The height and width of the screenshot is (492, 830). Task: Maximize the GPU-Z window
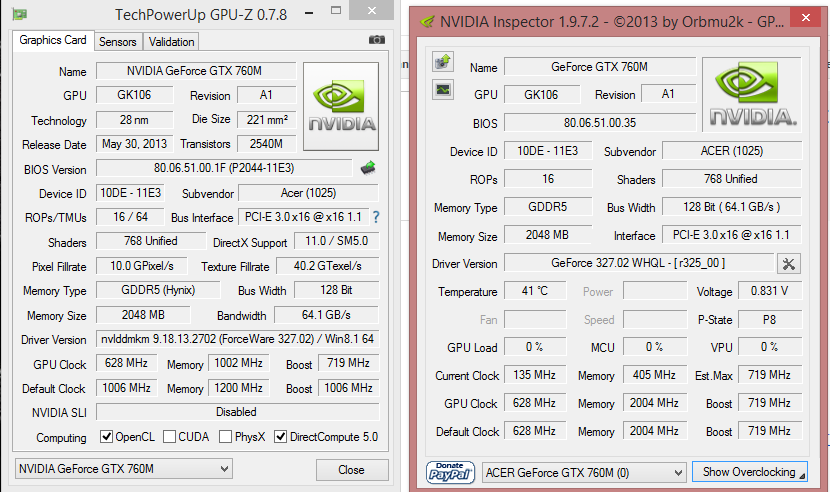tap(336, 11)
